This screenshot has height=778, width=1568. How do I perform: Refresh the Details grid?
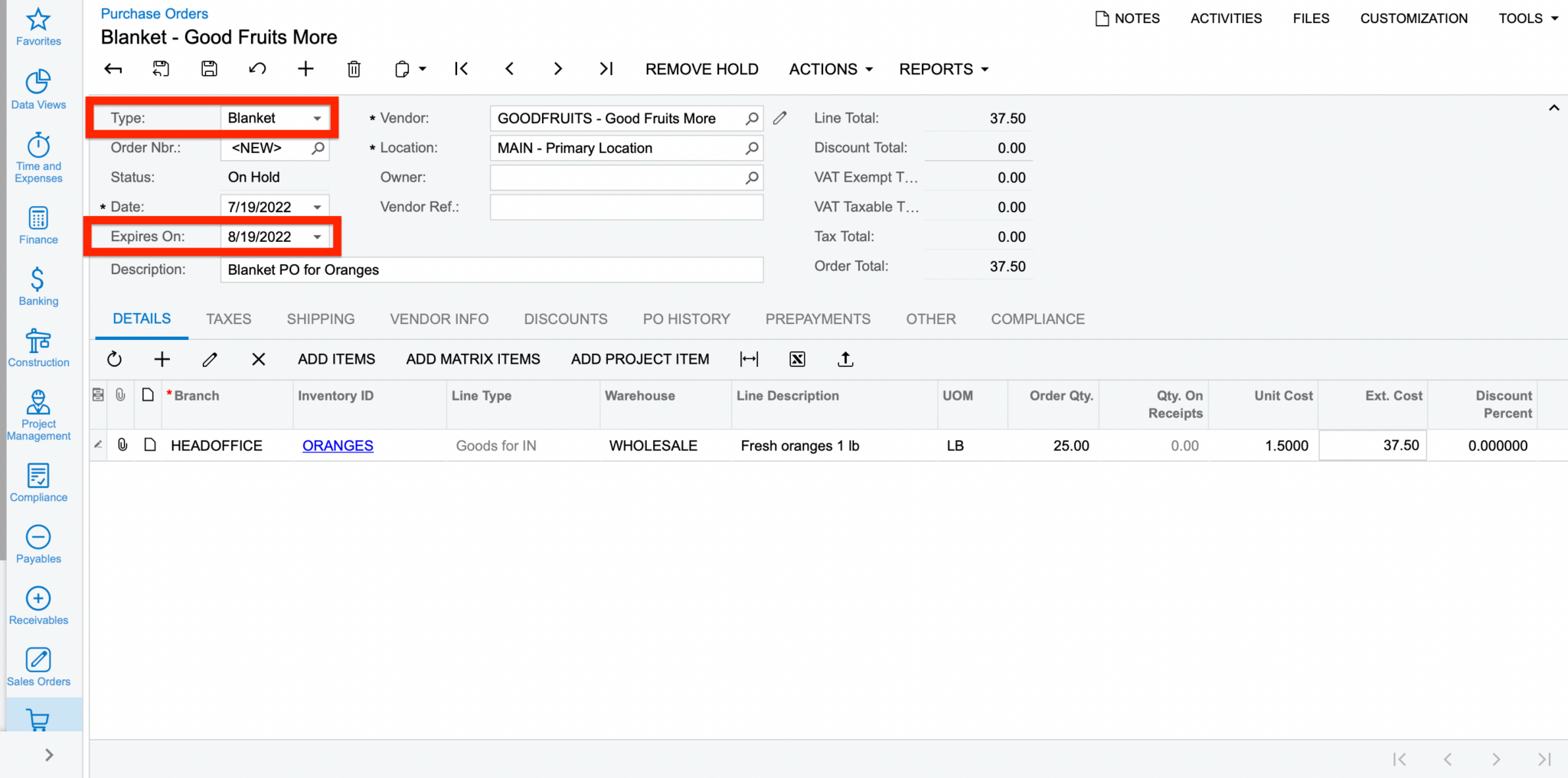(x=113, y=358)
